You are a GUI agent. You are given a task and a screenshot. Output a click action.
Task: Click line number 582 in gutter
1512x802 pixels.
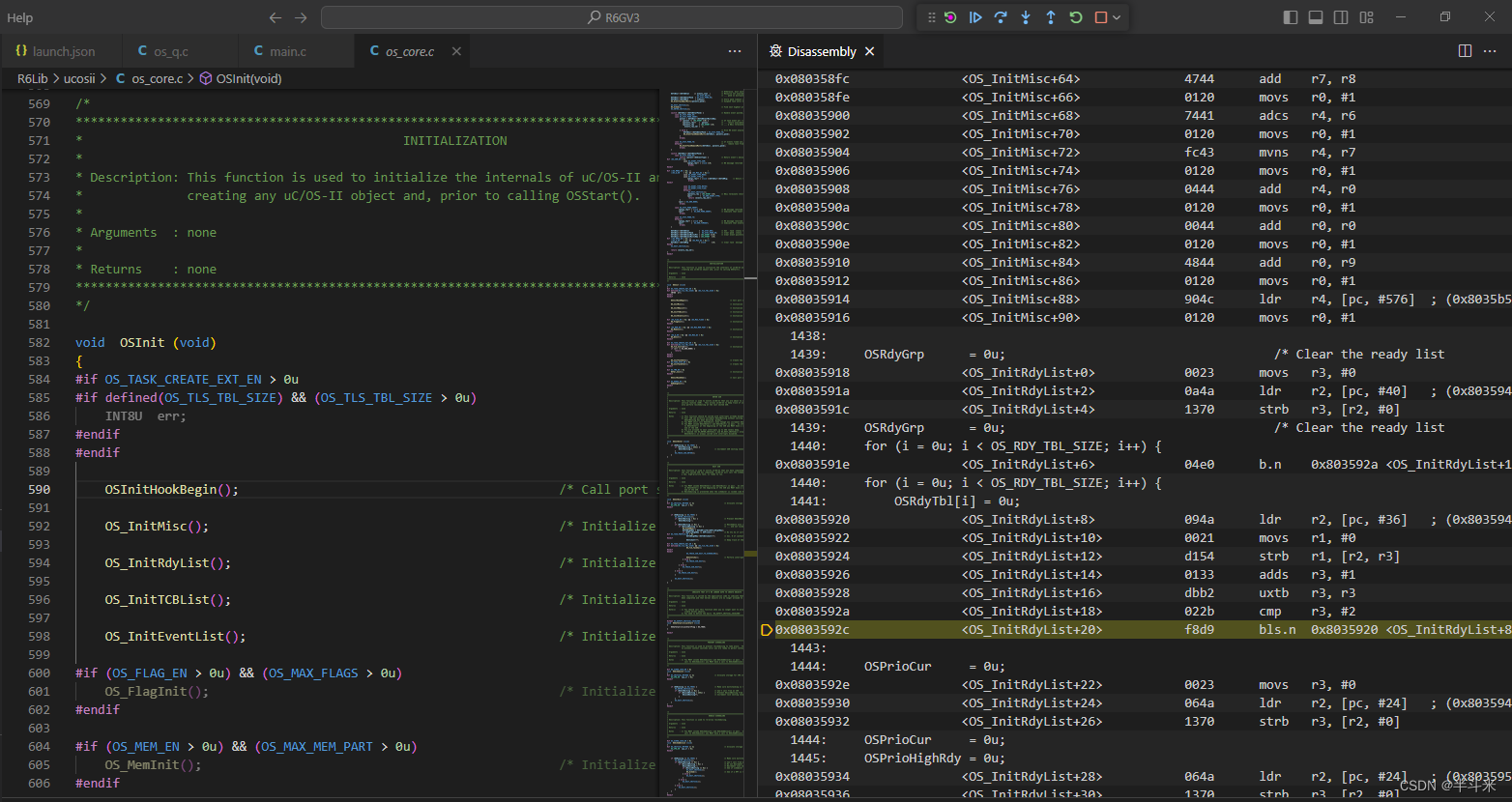point(39,342)
